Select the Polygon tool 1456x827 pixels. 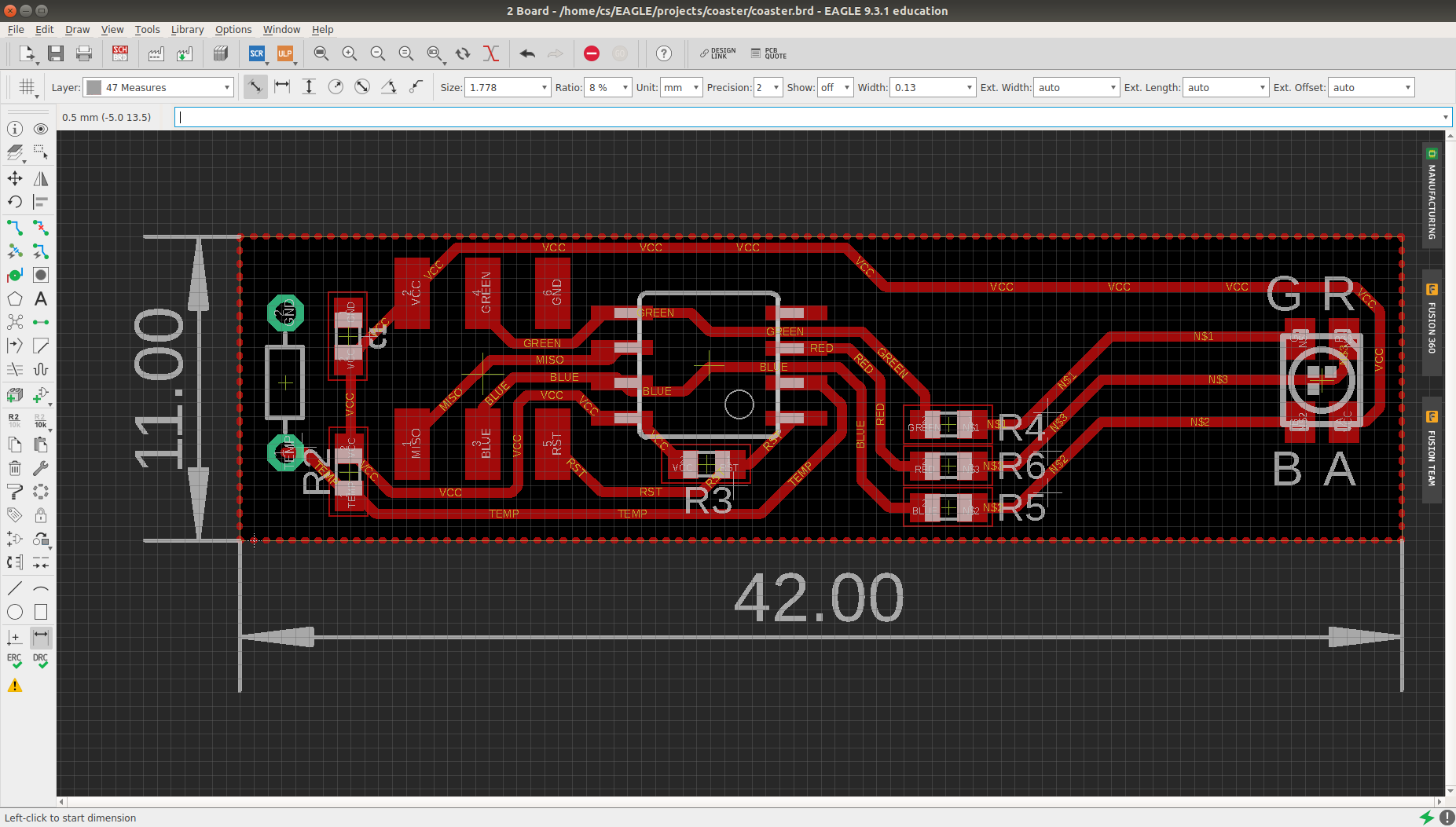pyautogui.click(x=15, y=299)
